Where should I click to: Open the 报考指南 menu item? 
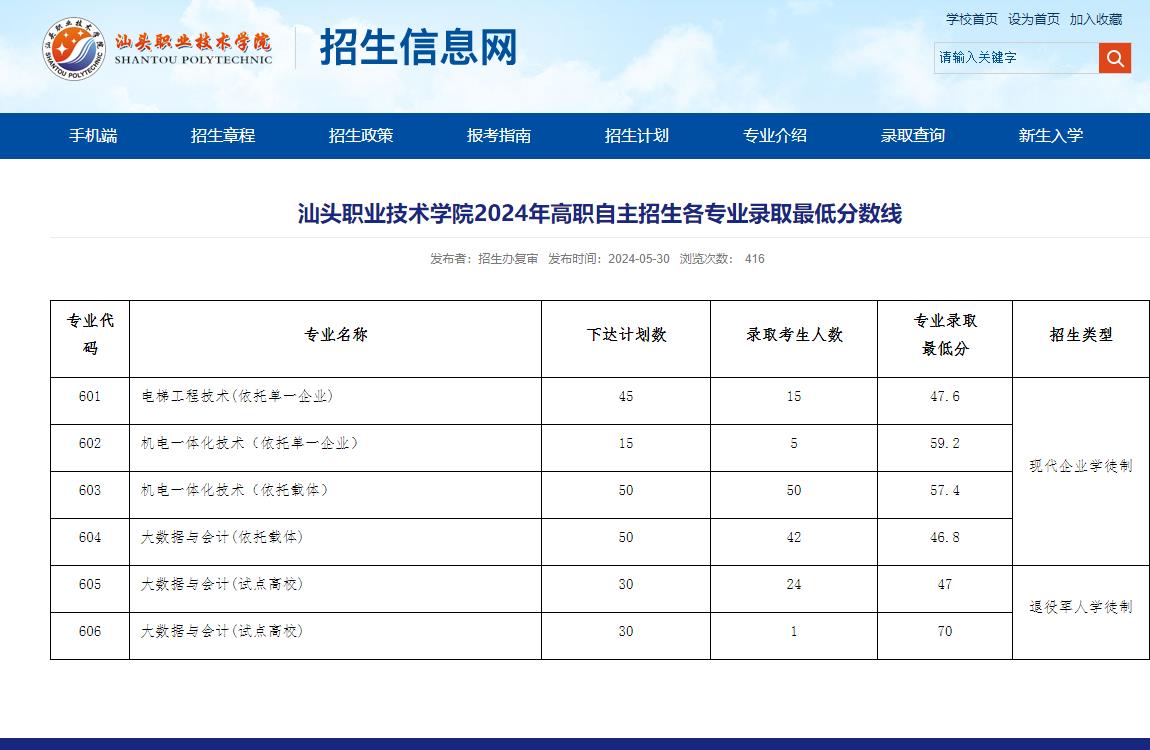[x=499, y=136]
